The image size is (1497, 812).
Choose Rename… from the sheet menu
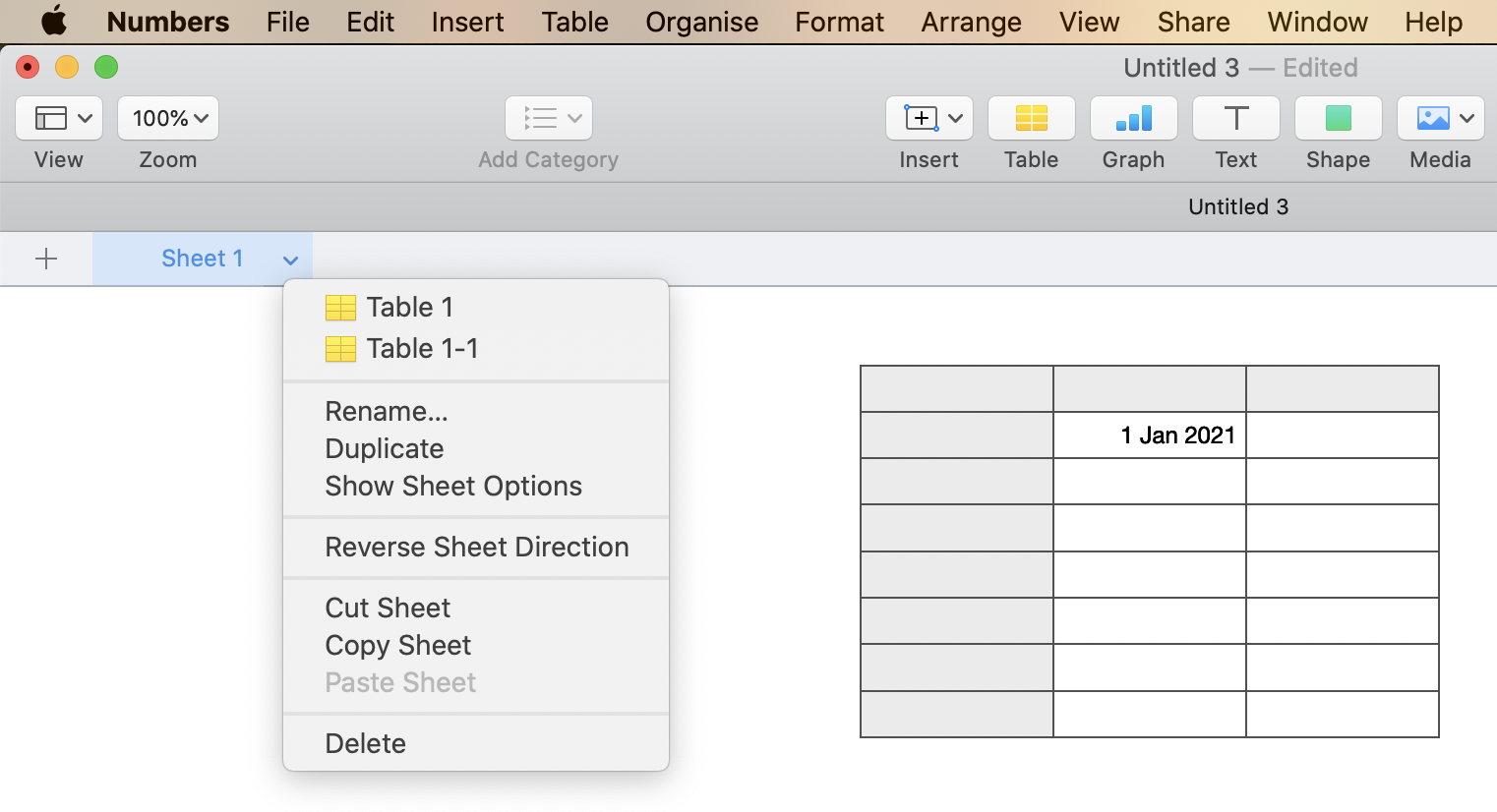tap(386, 411)
